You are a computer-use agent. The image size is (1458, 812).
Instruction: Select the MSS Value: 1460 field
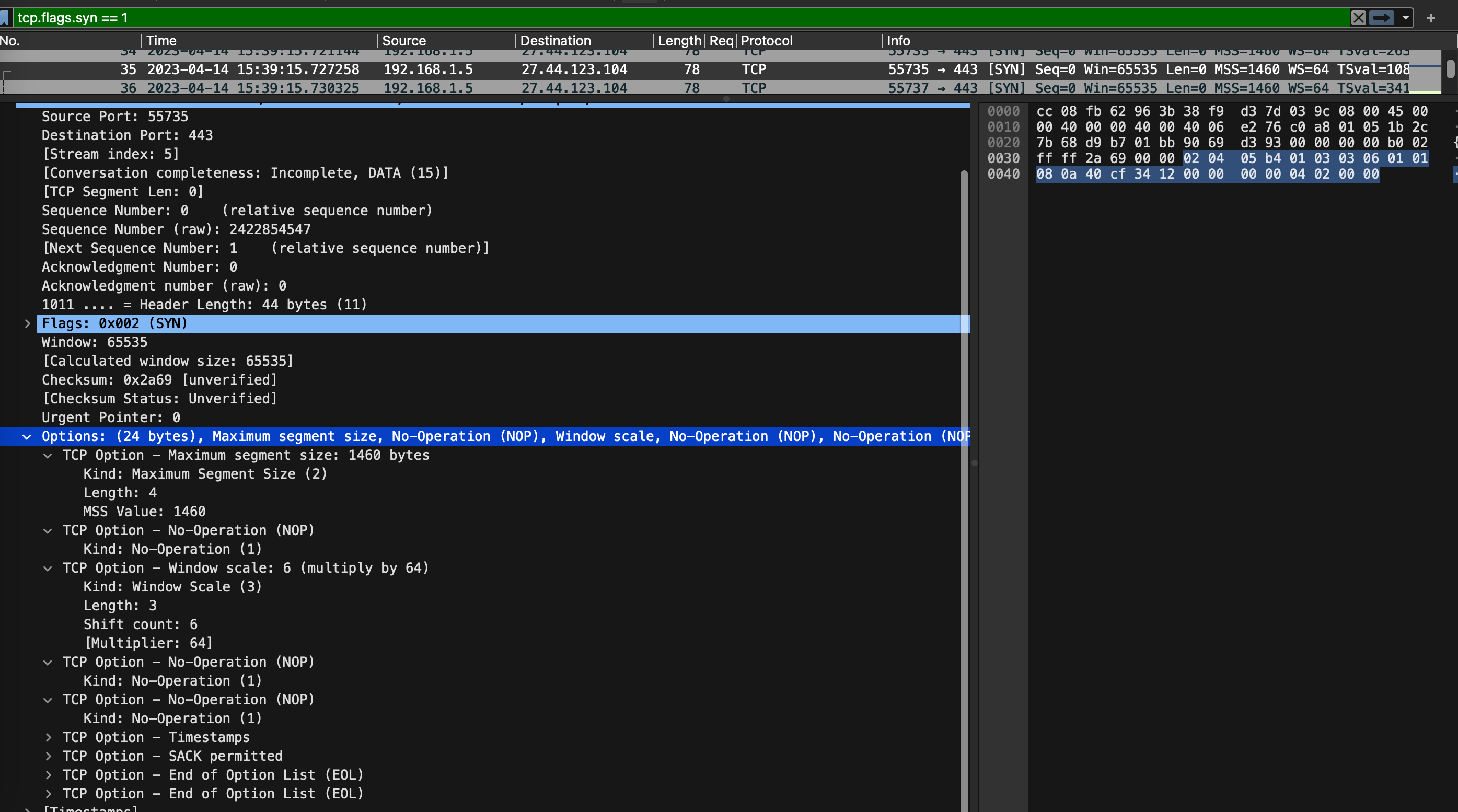pos(144,512)
